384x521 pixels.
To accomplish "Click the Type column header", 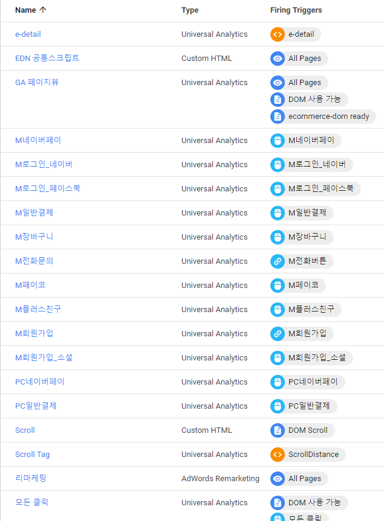I will tap(190, 10).
